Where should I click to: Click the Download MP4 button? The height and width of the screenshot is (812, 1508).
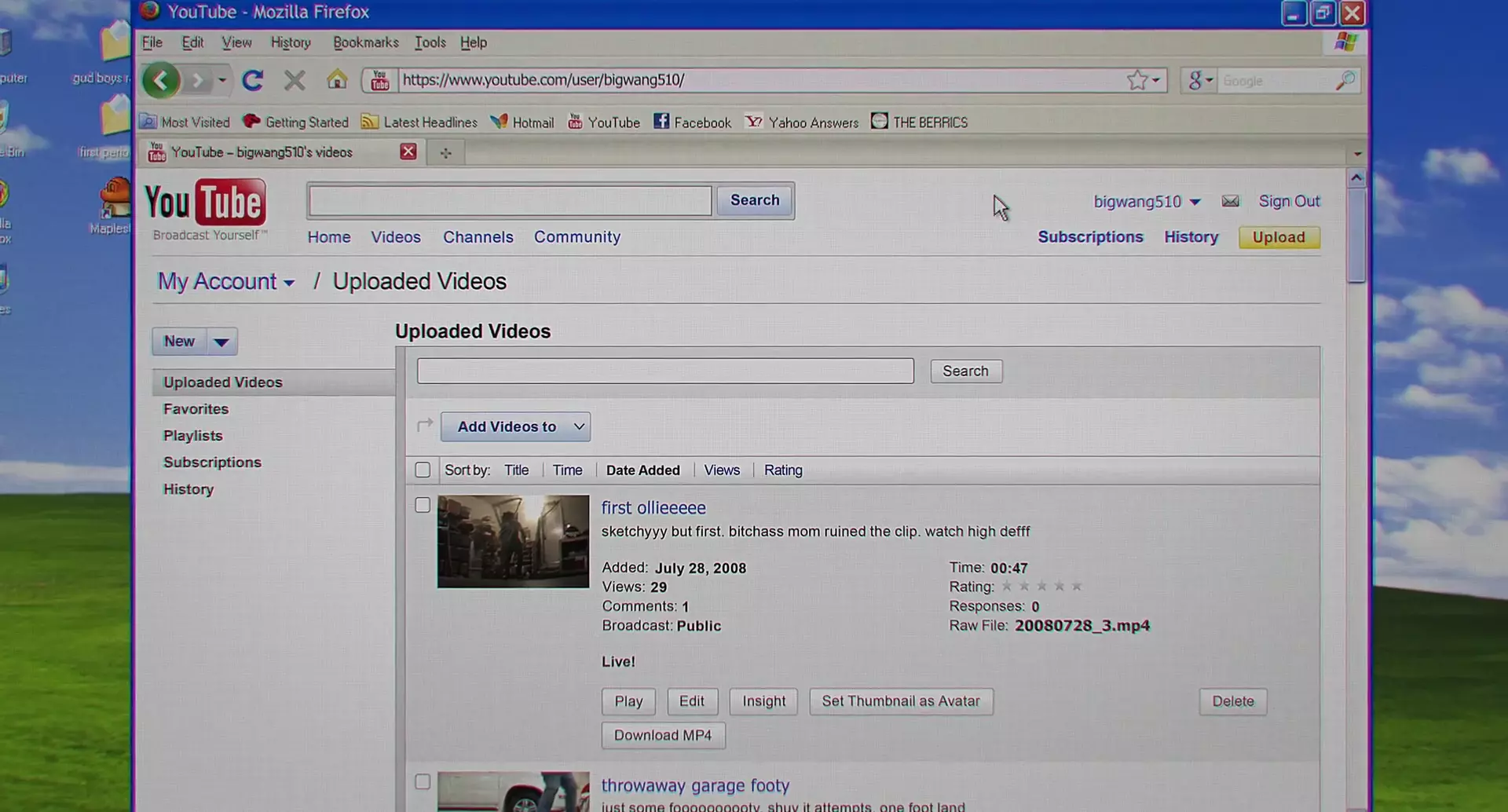663,735
